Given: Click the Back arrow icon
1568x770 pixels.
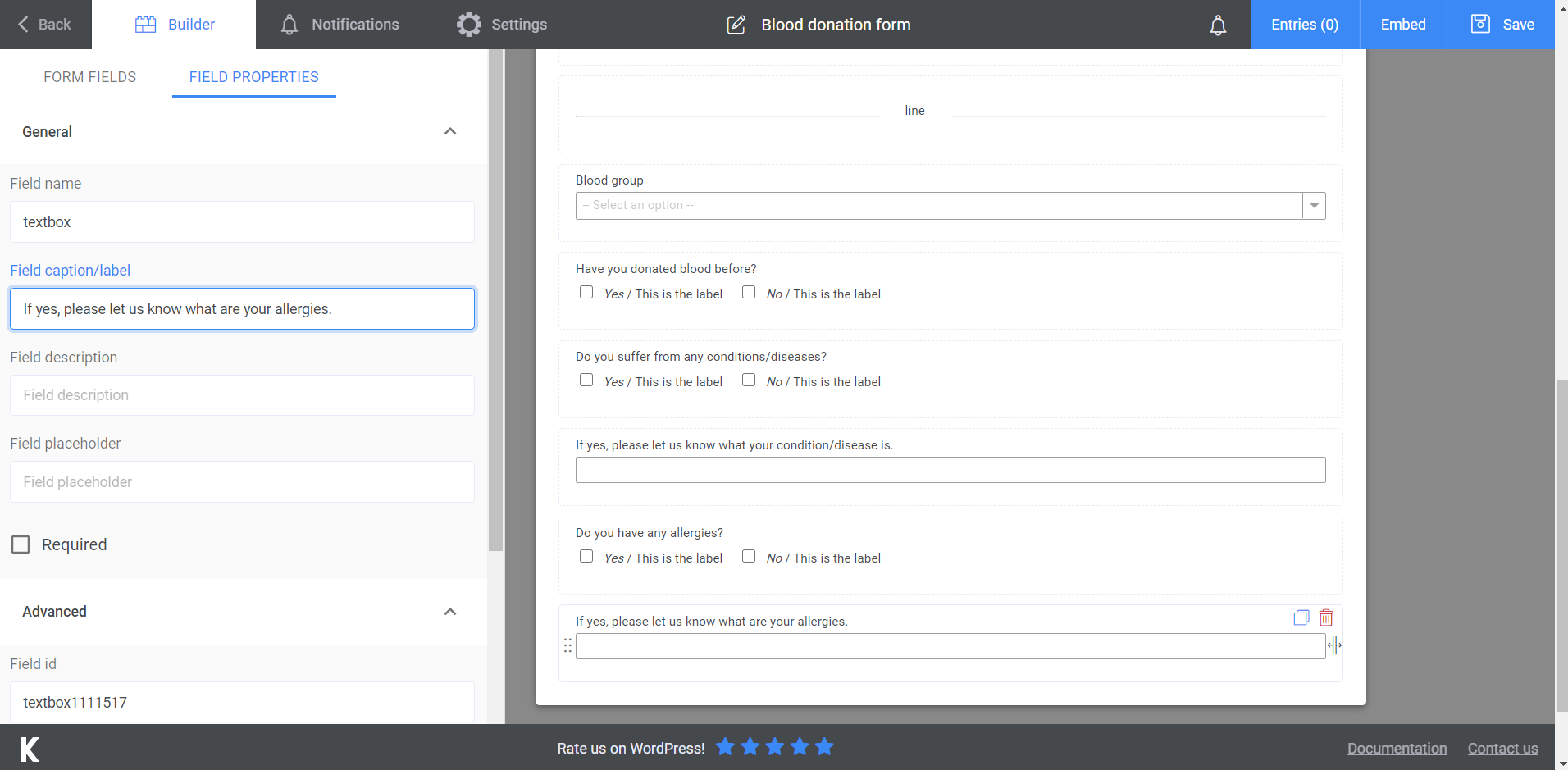Looking at the screenshot, I should [x=23, y=25].
